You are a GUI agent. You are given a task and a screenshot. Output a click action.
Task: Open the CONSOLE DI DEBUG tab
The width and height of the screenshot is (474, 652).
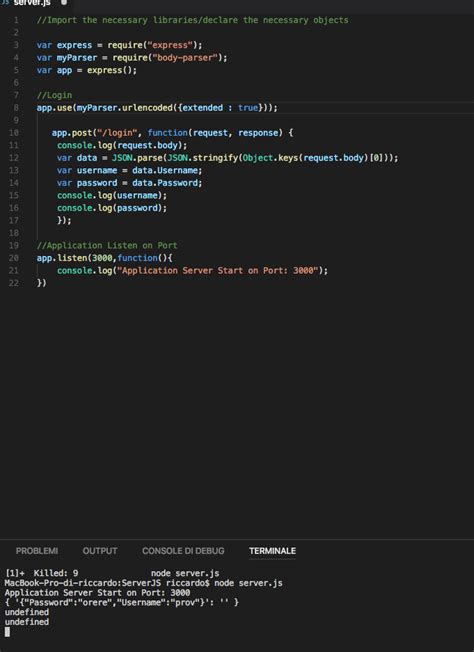[183, 551]
